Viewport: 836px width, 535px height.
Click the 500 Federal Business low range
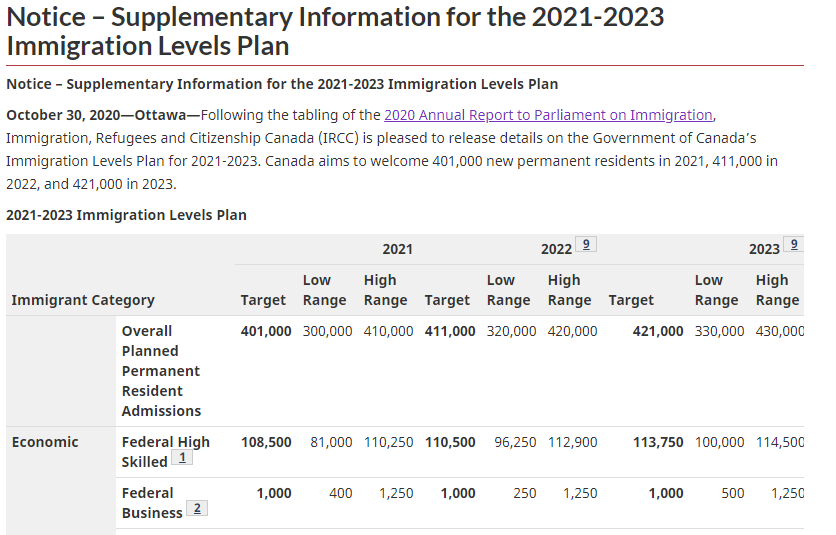pos(733,493)
